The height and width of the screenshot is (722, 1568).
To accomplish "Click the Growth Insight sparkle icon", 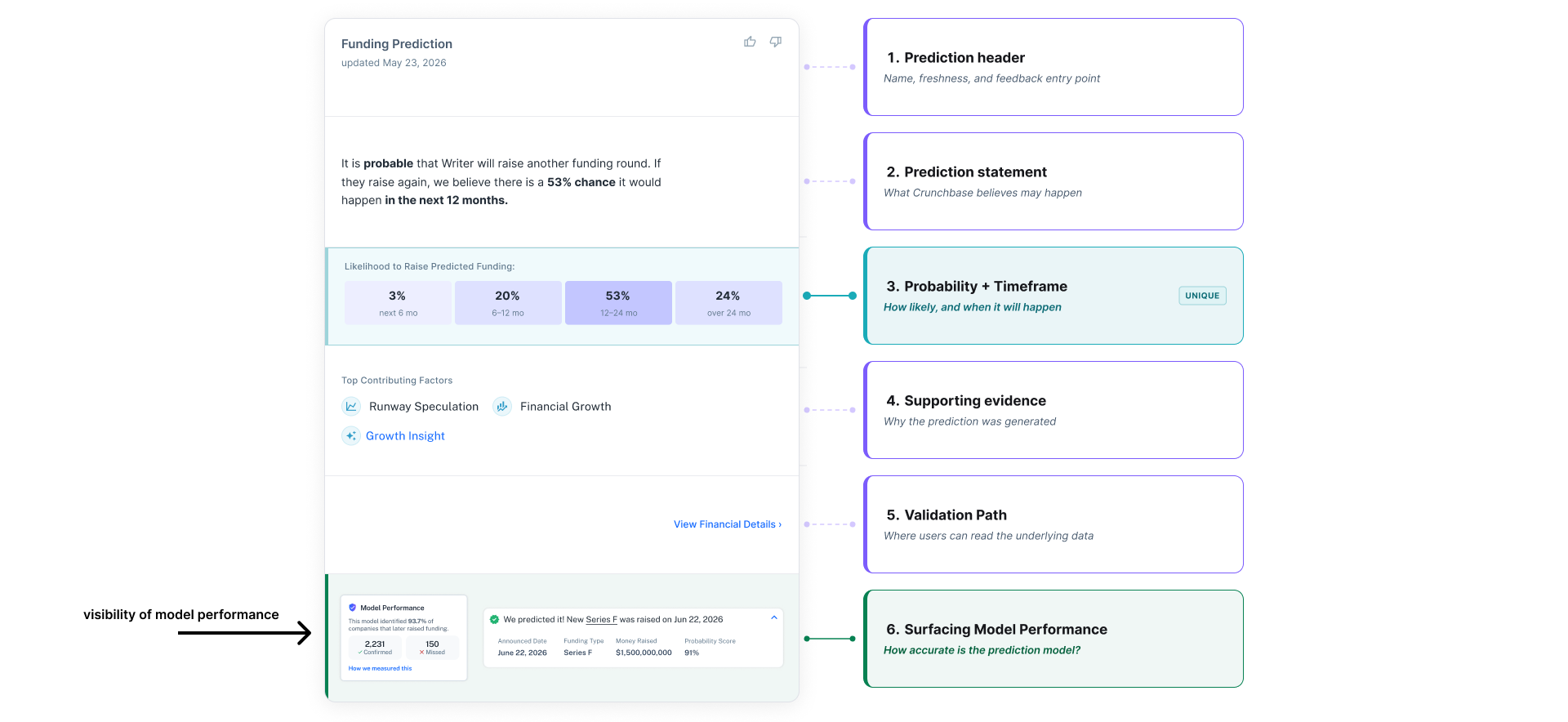I will [x=351, y=436].
